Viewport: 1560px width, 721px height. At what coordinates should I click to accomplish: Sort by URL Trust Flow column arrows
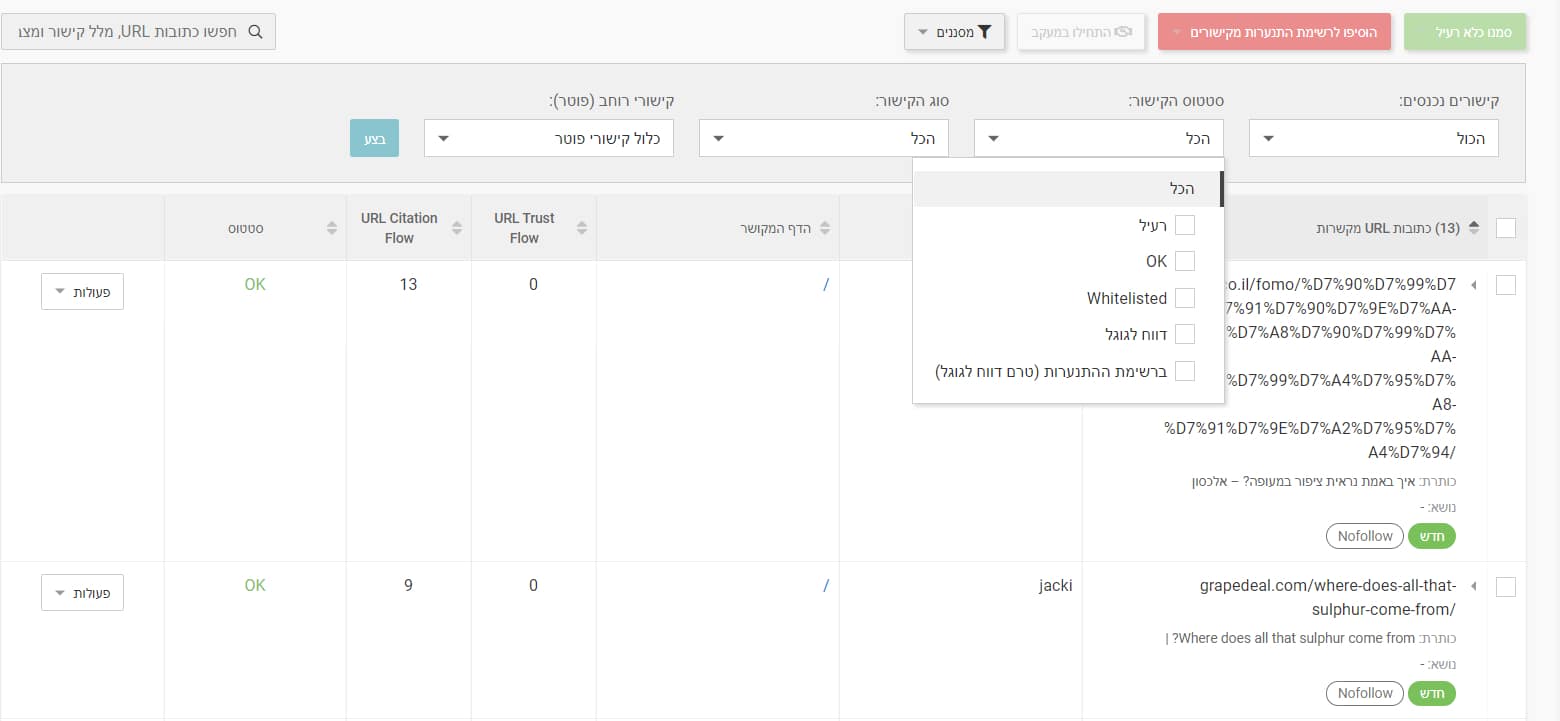(582, 228)
